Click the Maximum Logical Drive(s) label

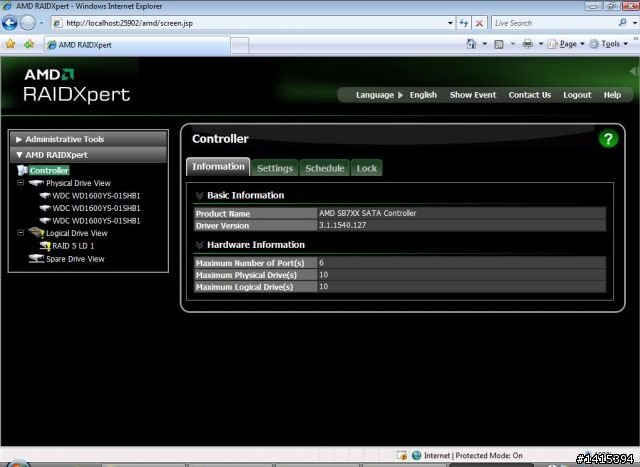[x=244, y=287]
